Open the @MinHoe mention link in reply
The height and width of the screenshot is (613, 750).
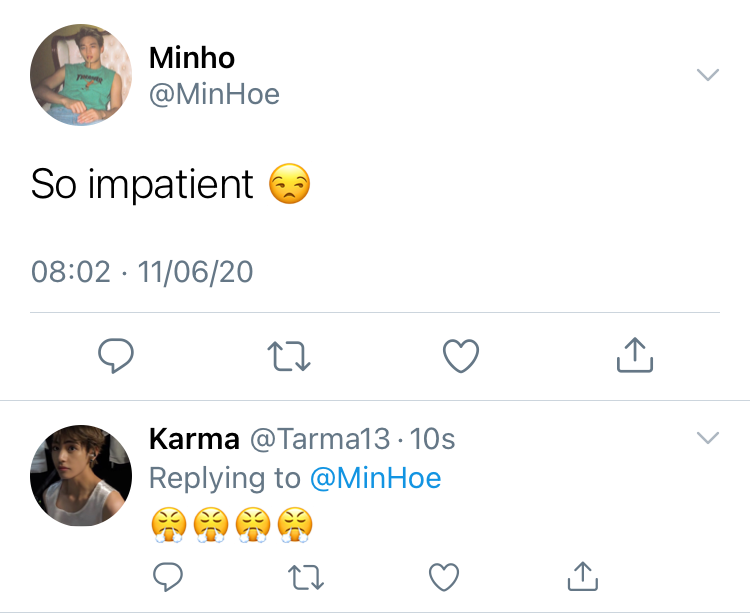(x=375, y=478)
